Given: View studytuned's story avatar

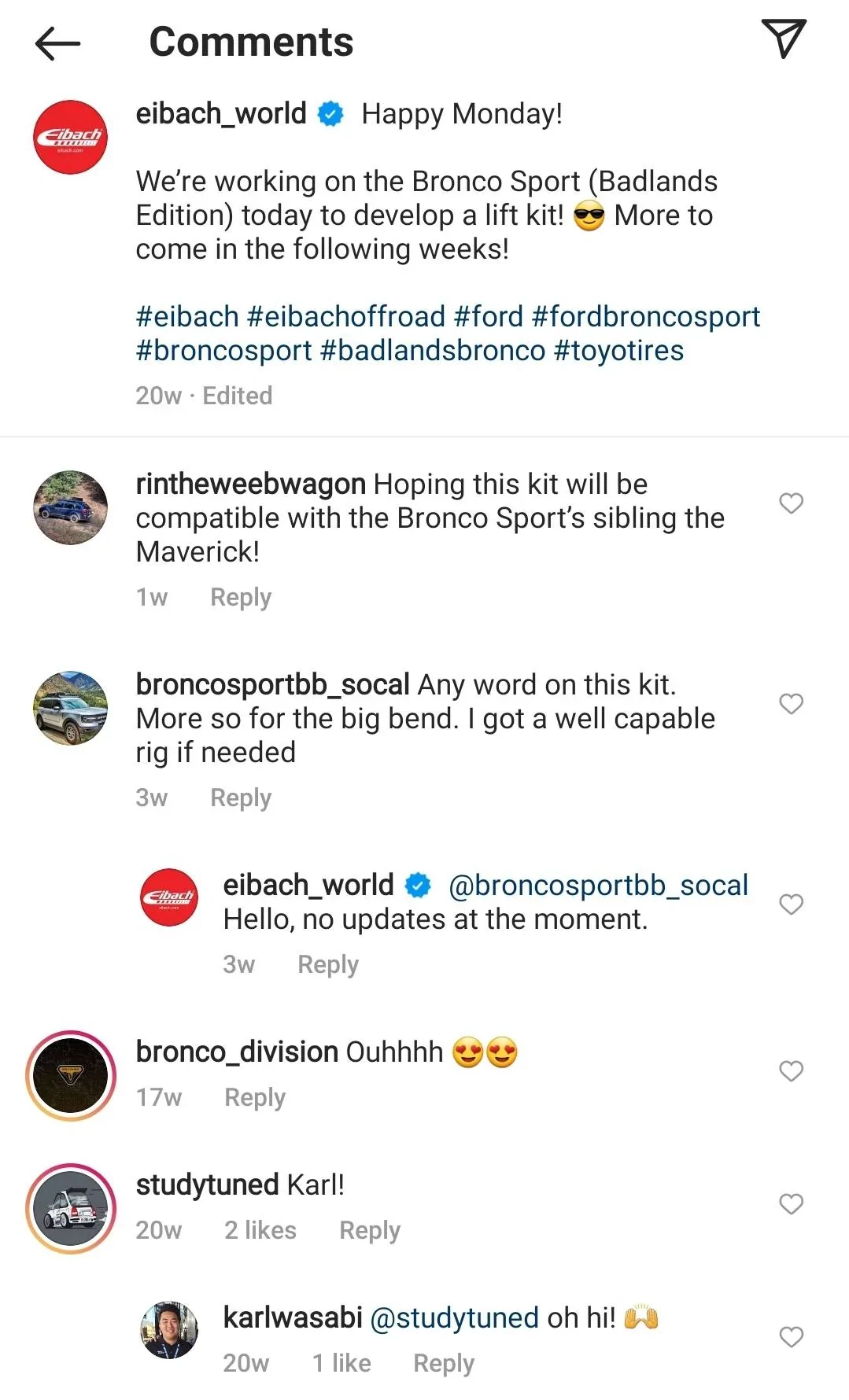Looking at the screenshot, I should tap(71, 1208).
